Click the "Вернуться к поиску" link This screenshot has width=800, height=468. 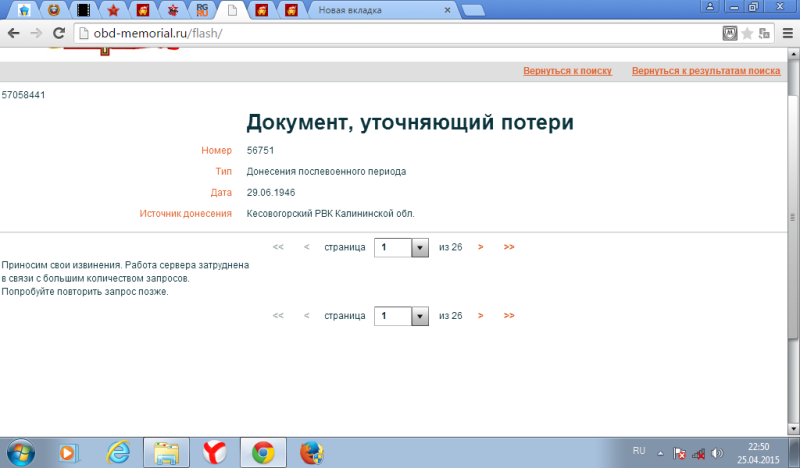[x=567, y=72]
